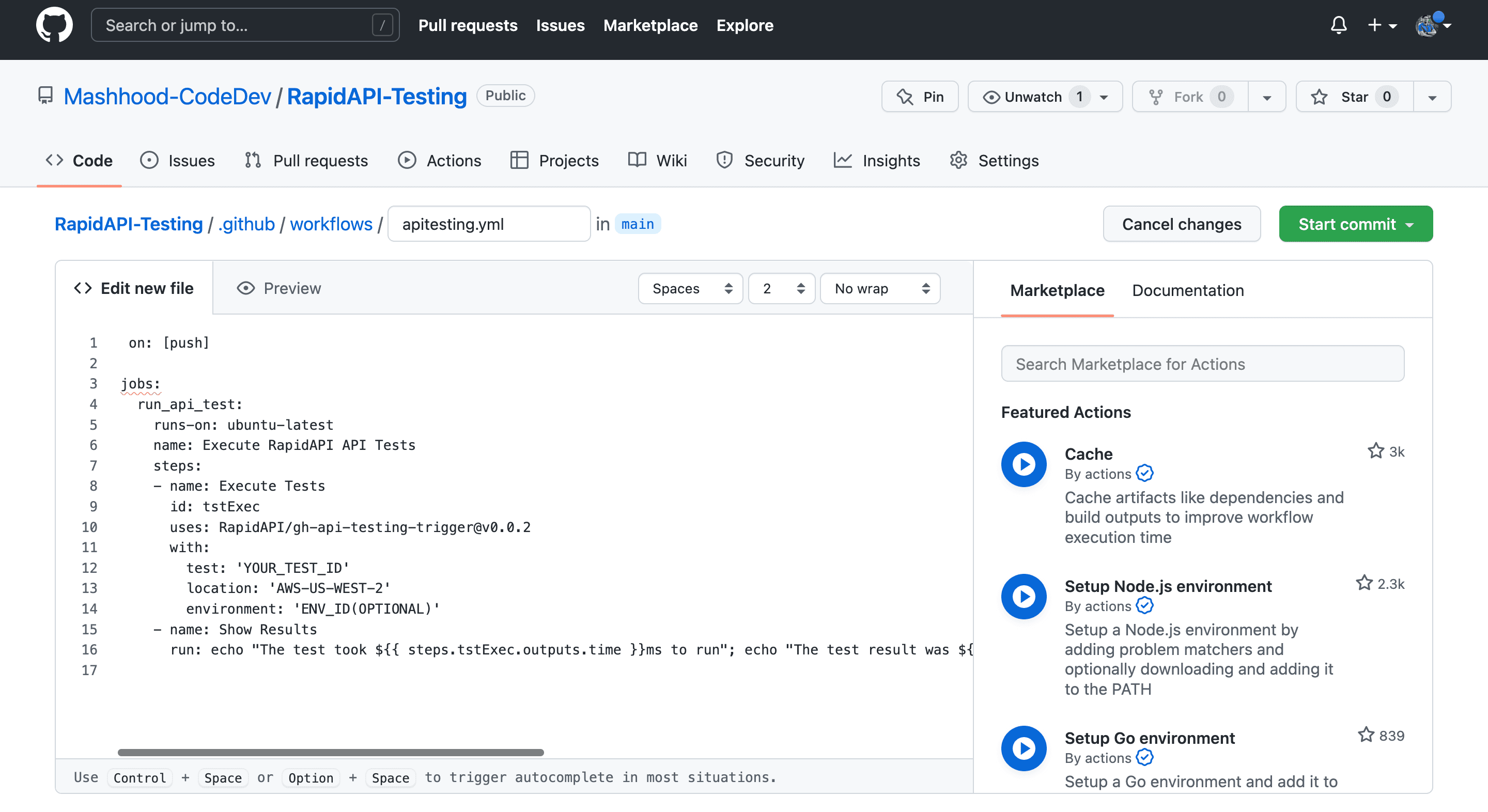Open the indent size 2 dropdown

point(781,288)
